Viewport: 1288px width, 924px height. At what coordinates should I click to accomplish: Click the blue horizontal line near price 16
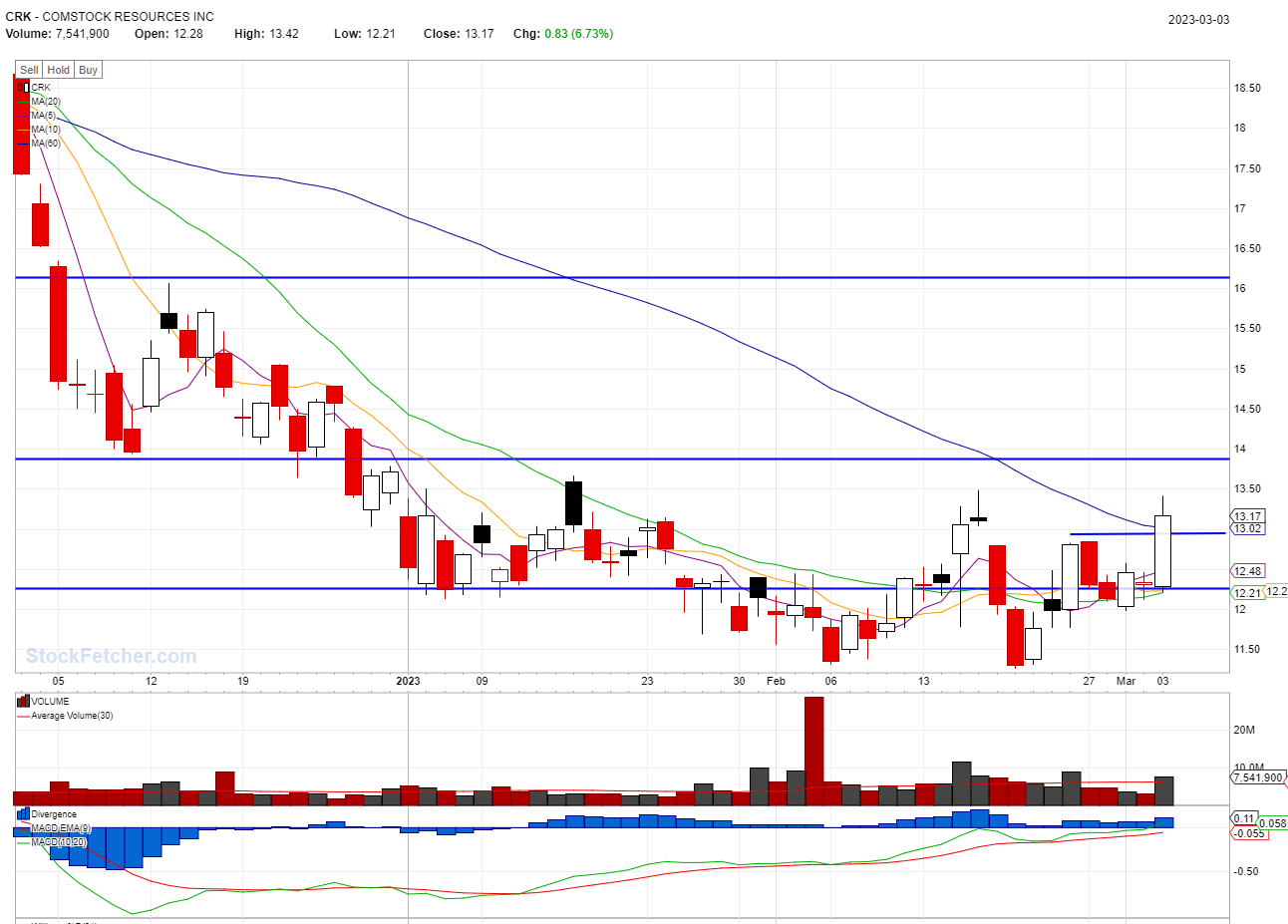622,277
